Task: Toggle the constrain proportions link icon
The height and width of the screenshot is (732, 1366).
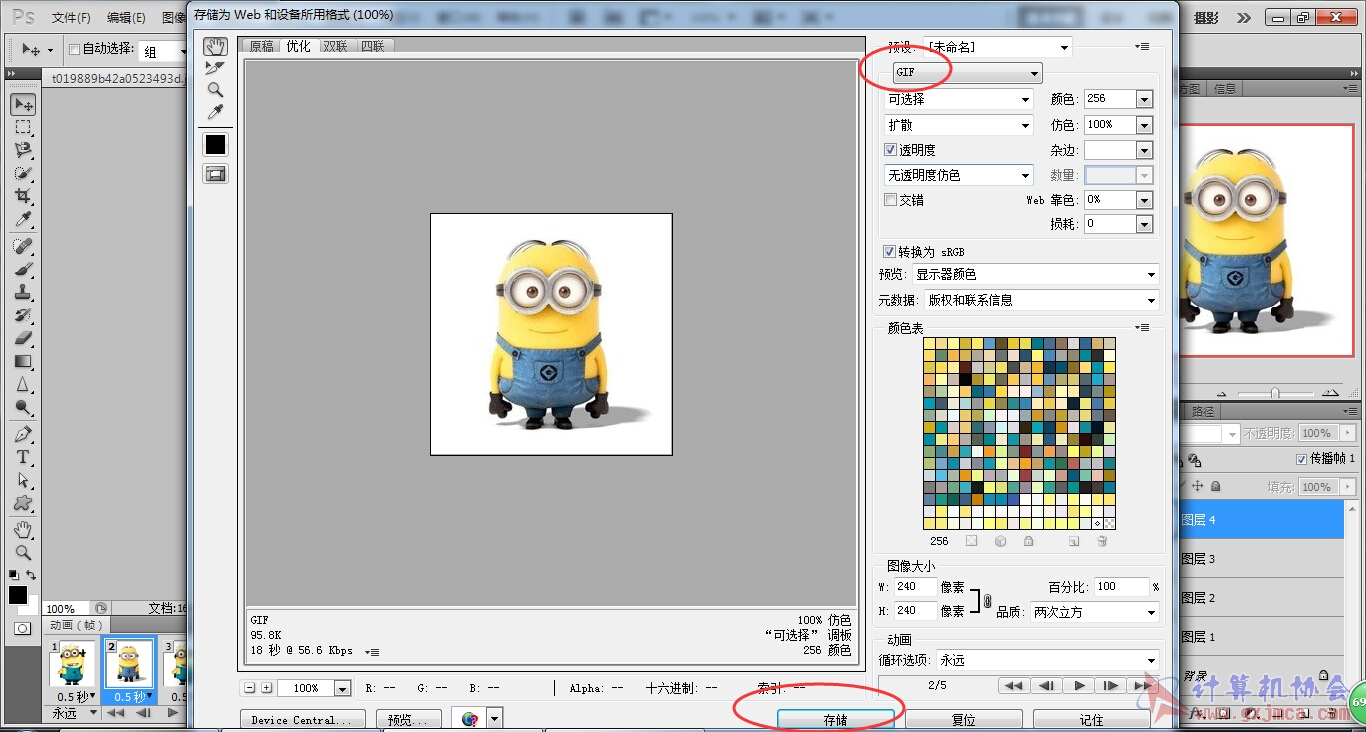Action: coord(988,600)
